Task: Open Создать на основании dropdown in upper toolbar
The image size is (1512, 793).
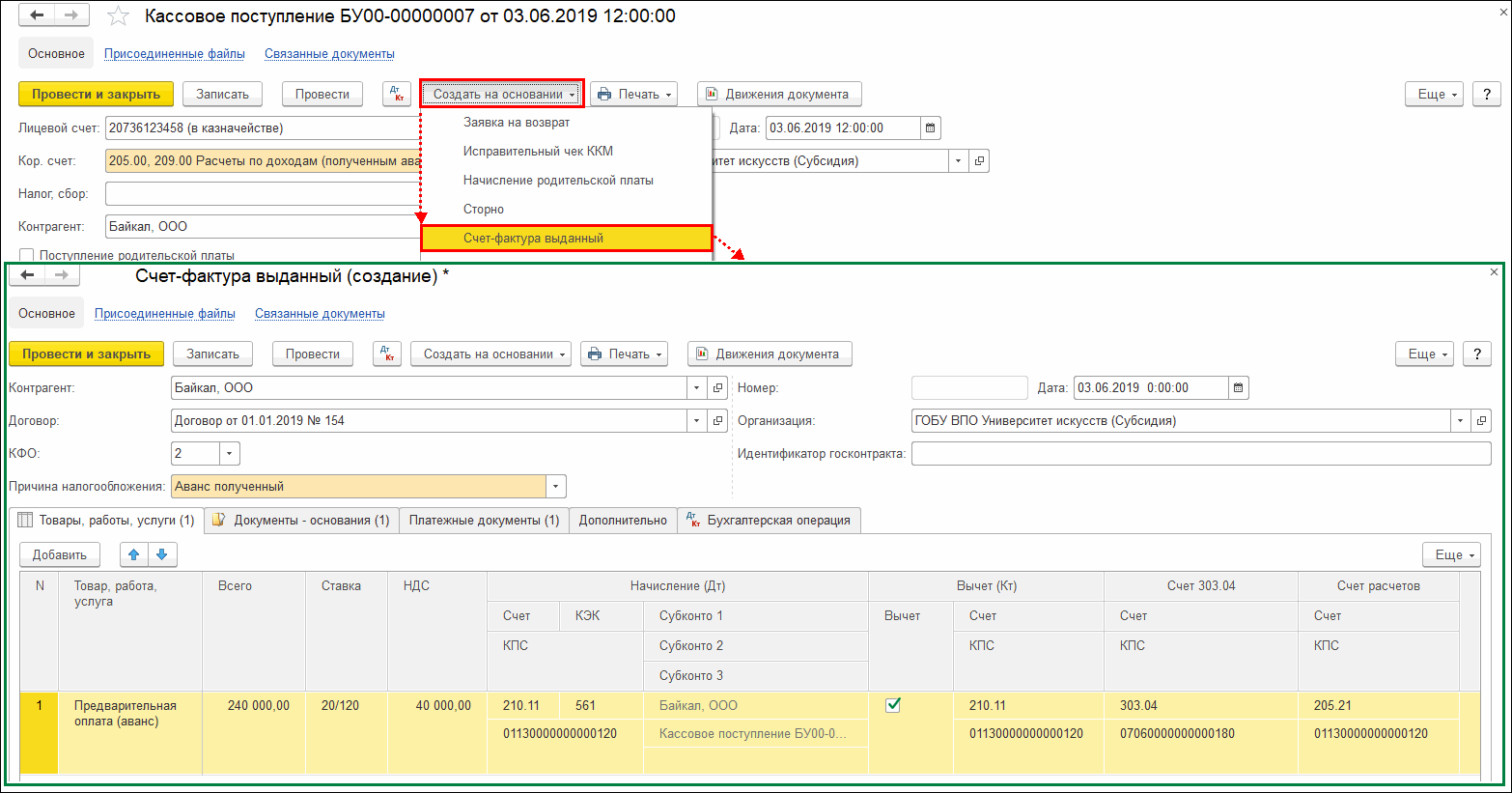Action: click(502, 94)
